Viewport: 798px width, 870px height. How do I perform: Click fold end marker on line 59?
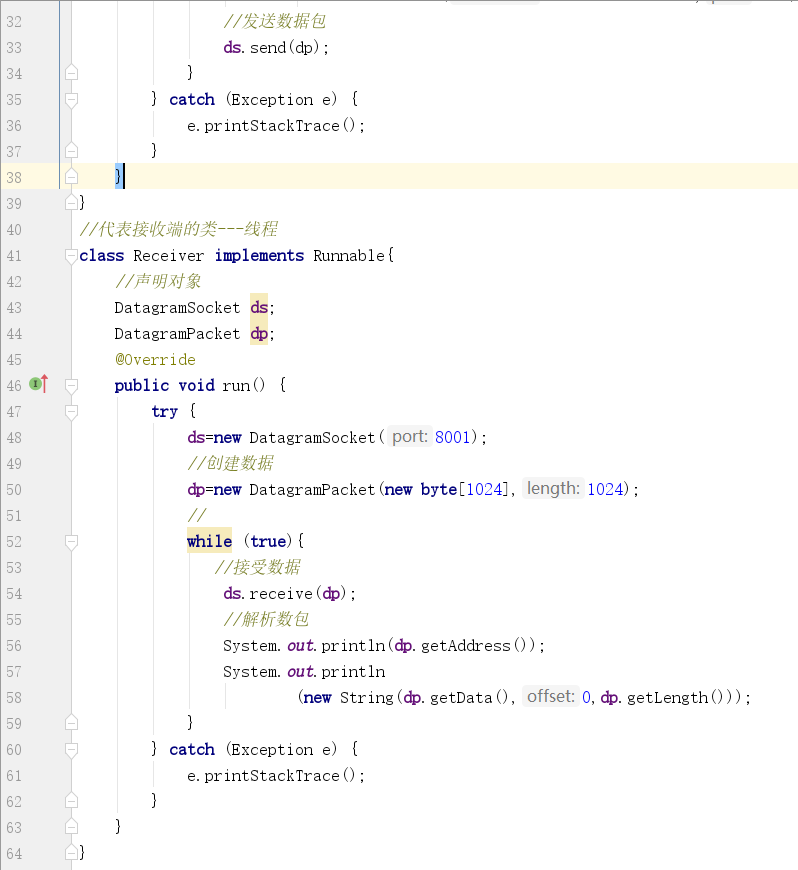click(x=71, y=722)
